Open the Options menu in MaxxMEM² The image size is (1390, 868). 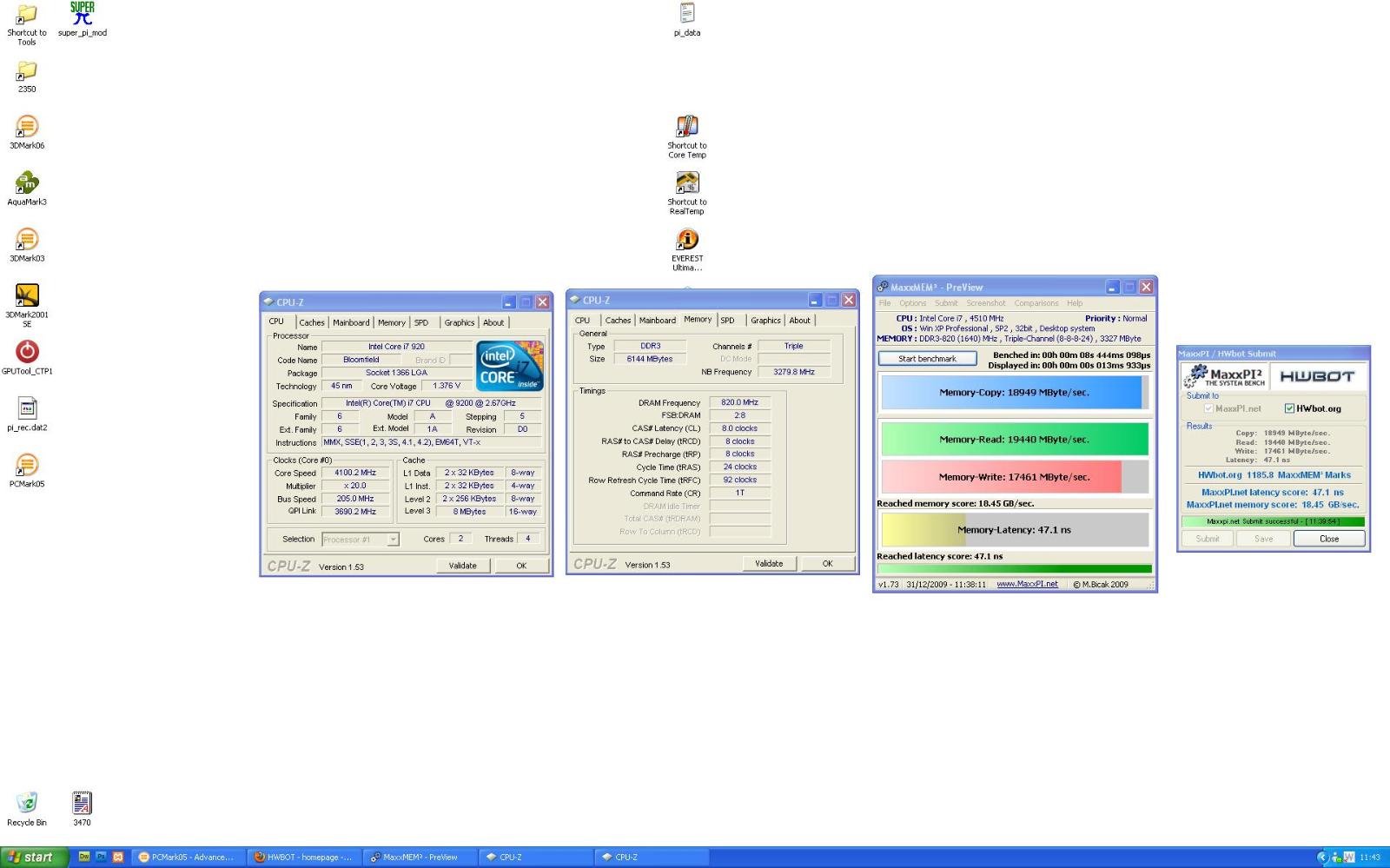912,303
